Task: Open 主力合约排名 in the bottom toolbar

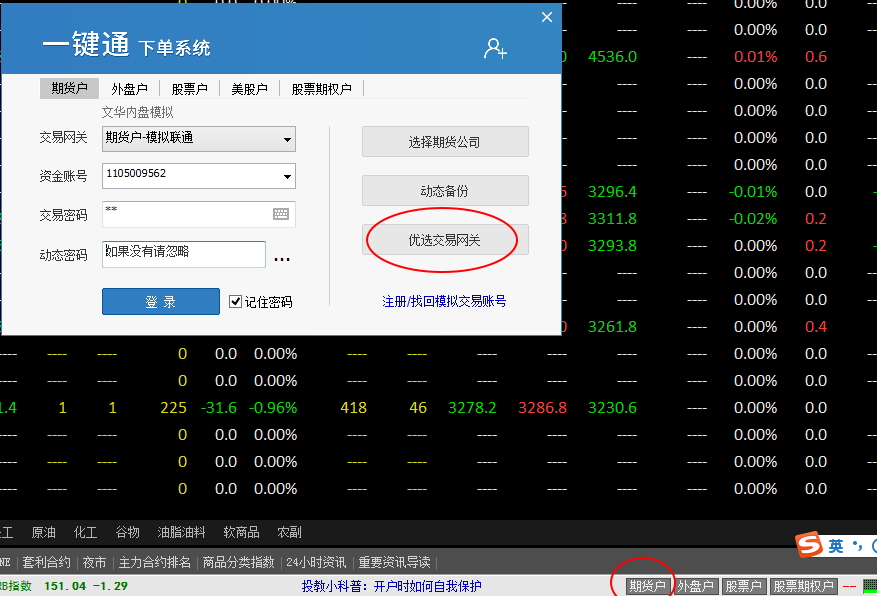Action: (x=153, y=562)
